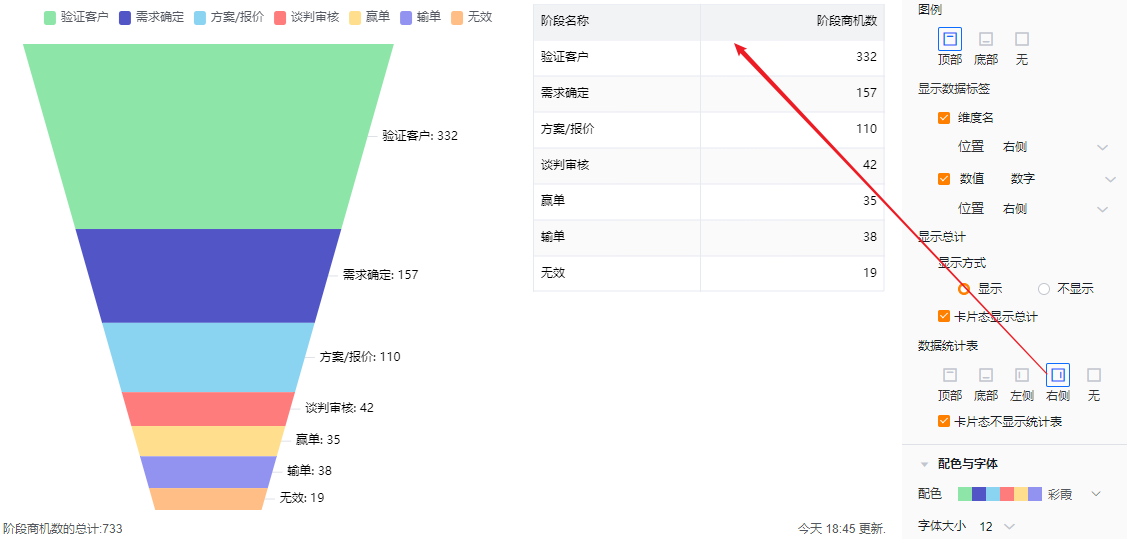The image size is (1127, 539).
Task: Toggle 无效 legend item in chart
Action: point(472,17)
